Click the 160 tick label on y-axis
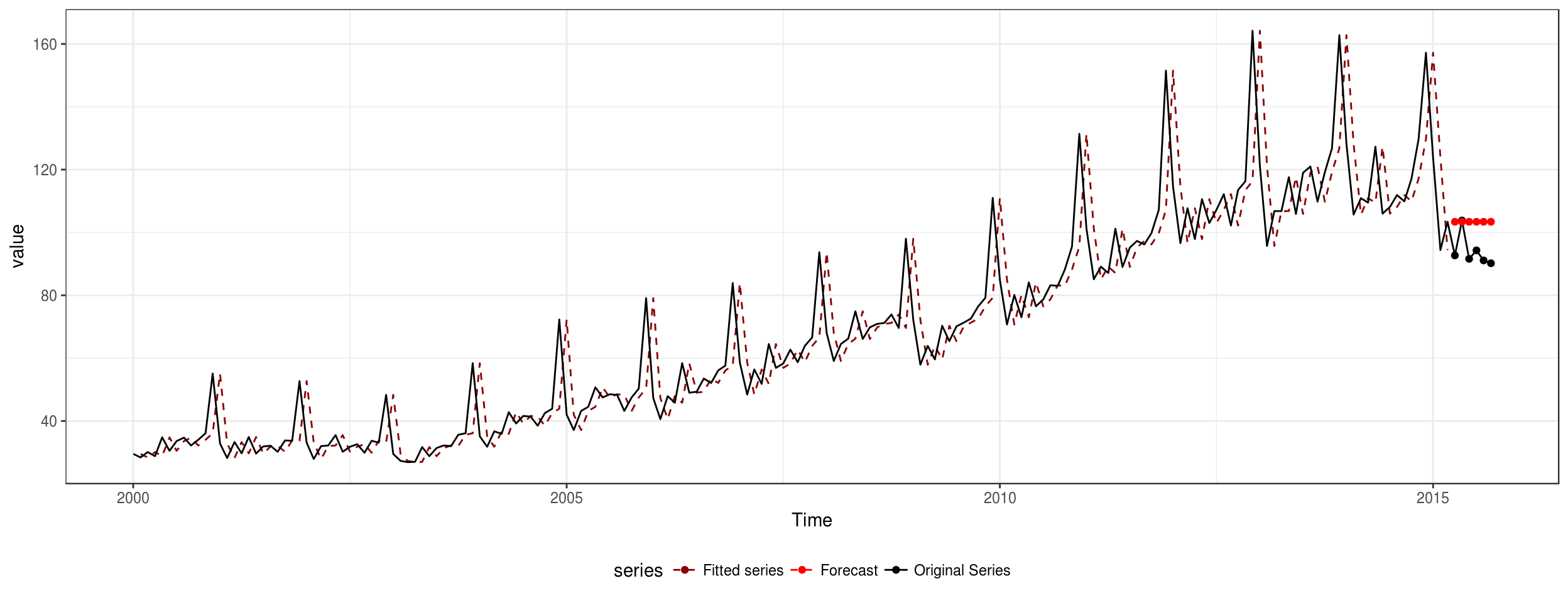Viewport: 1568px width, 603px height. coord(45,45)
